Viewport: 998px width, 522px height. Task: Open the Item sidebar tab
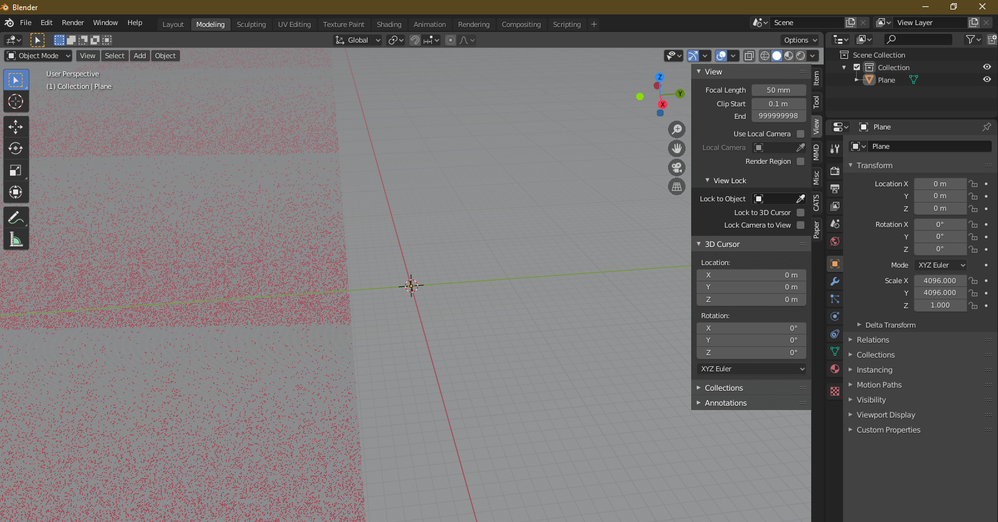(x=817, y=78)
